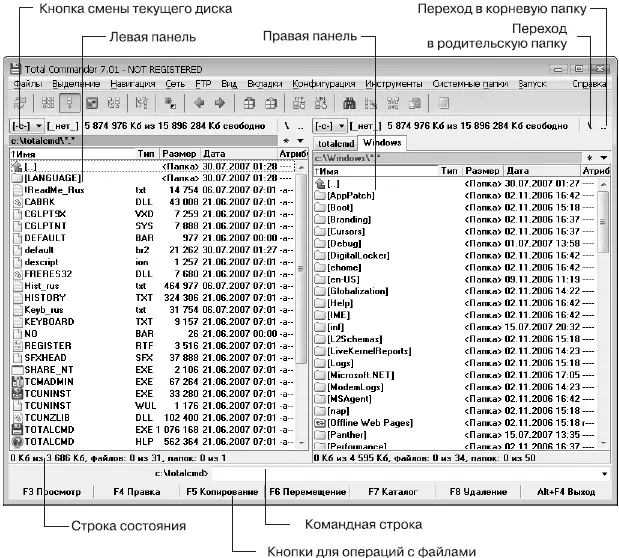Click left panel root folder backslash button
The image size is (619, 558).
click(x=287, y=126)
